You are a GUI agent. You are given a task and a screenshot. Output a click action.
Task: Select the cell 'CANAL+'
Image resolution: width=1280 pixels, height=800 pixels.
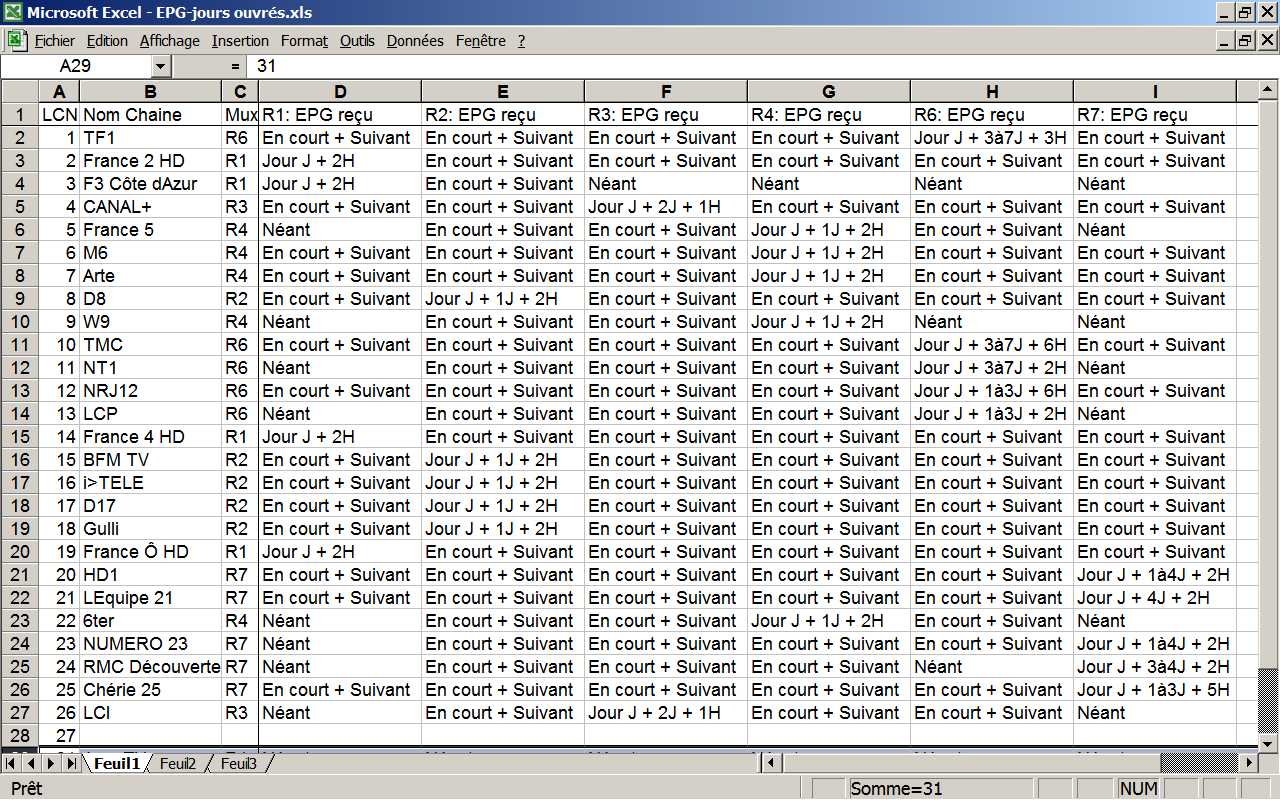[x=151, y=207]
